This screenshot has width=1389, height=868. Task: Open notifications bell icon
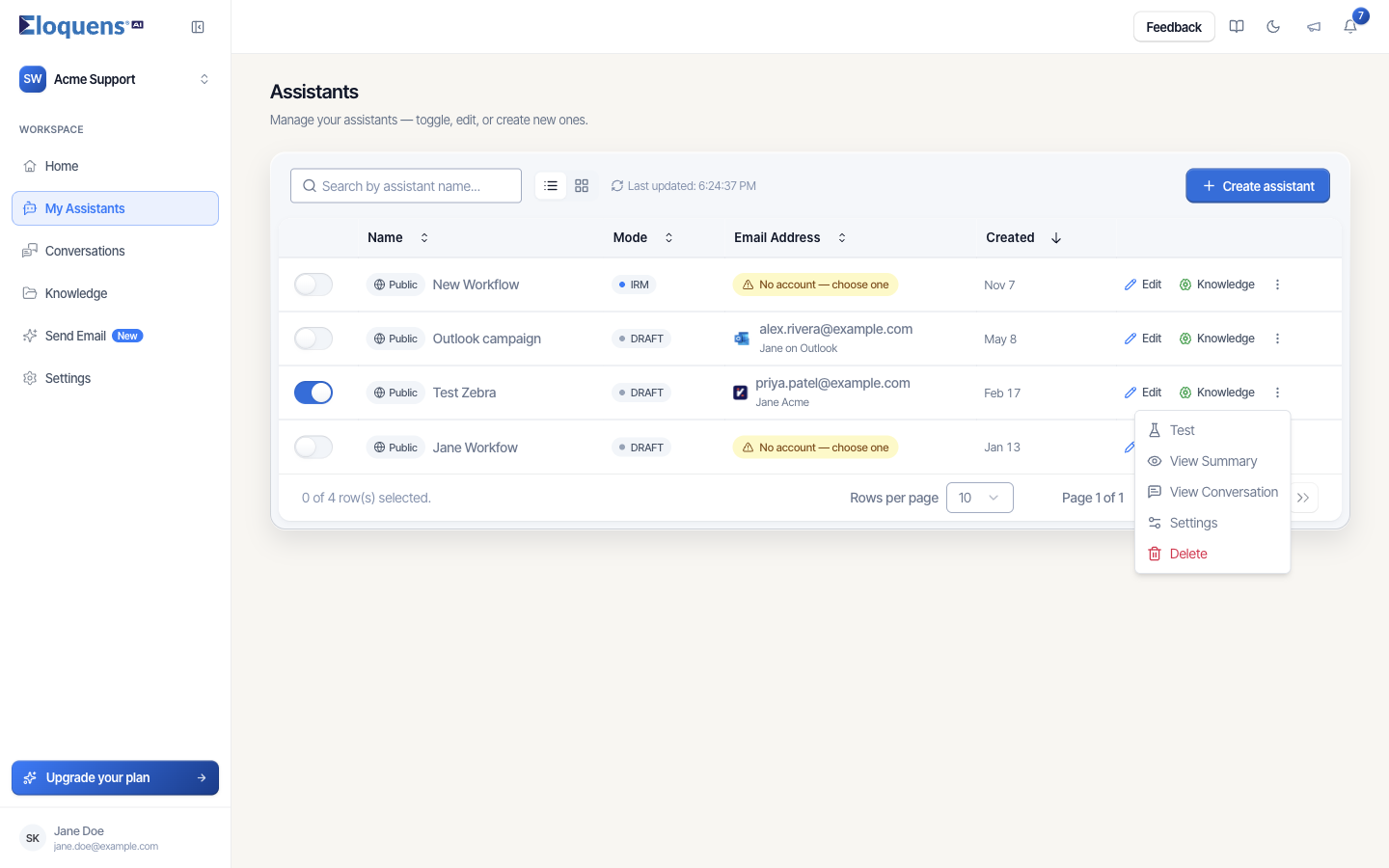tap(1350, 27)
